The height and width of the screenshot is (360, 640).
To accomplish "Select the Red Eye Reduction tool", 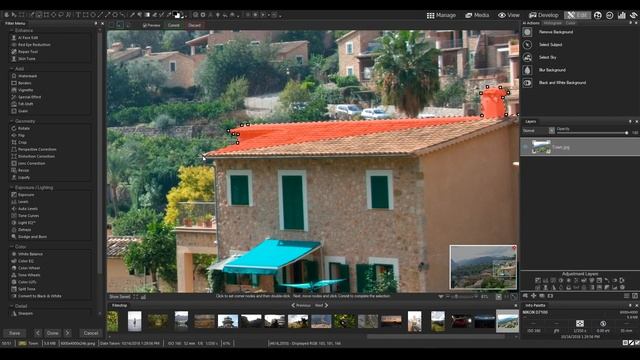I will 31,44.
